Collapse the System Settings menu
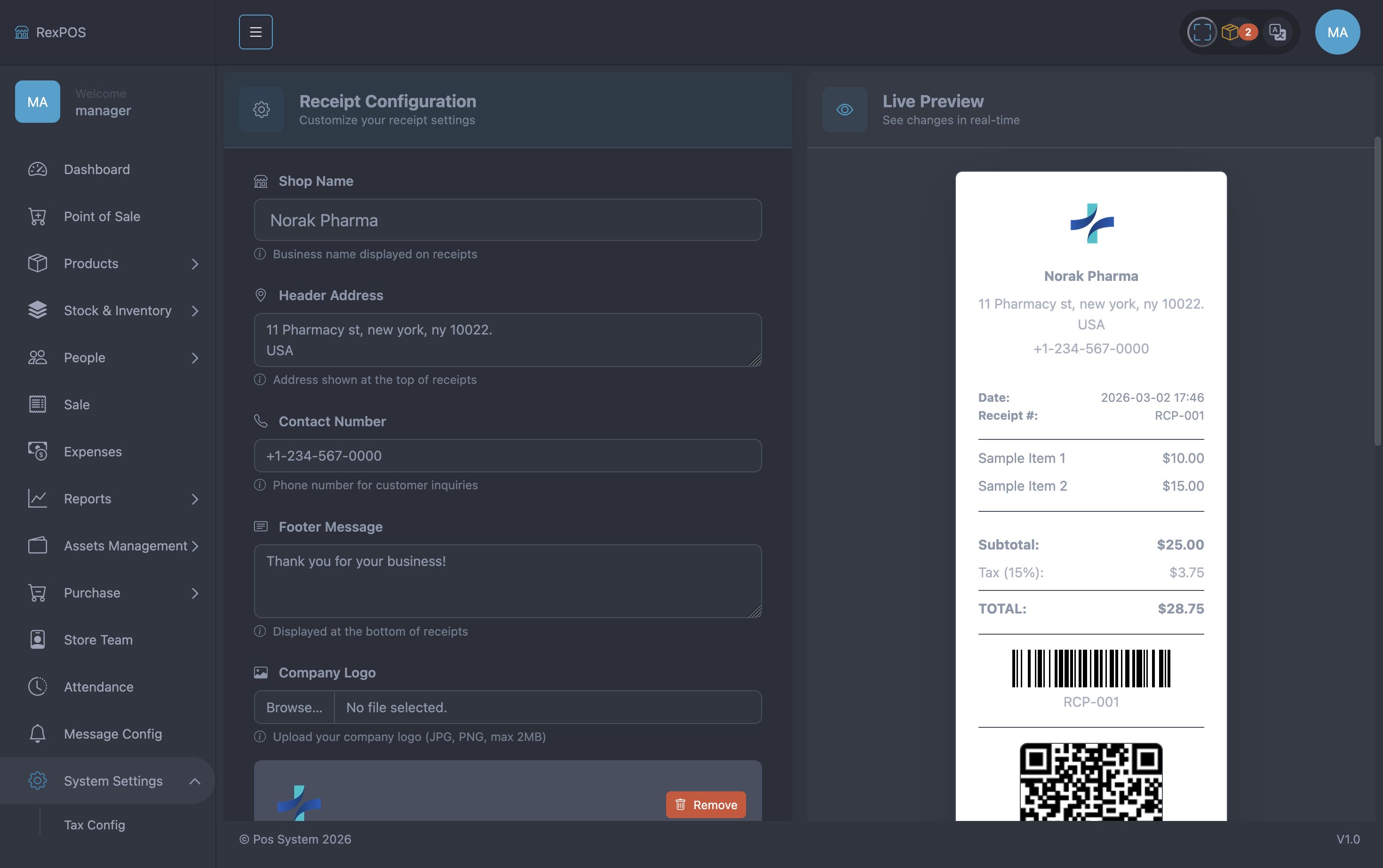 [x=195, y=781]
